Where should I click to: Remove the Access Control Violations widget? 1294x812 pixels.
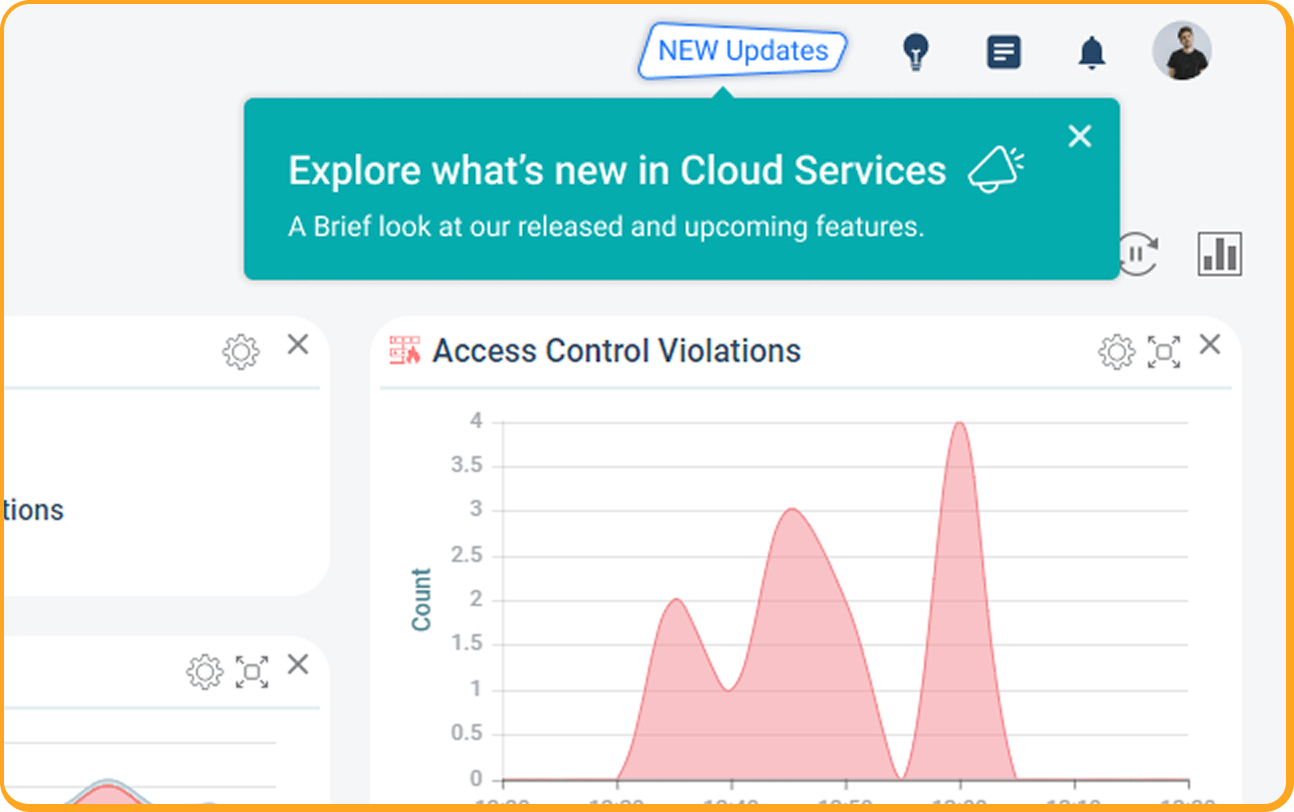pos(1210,345)
